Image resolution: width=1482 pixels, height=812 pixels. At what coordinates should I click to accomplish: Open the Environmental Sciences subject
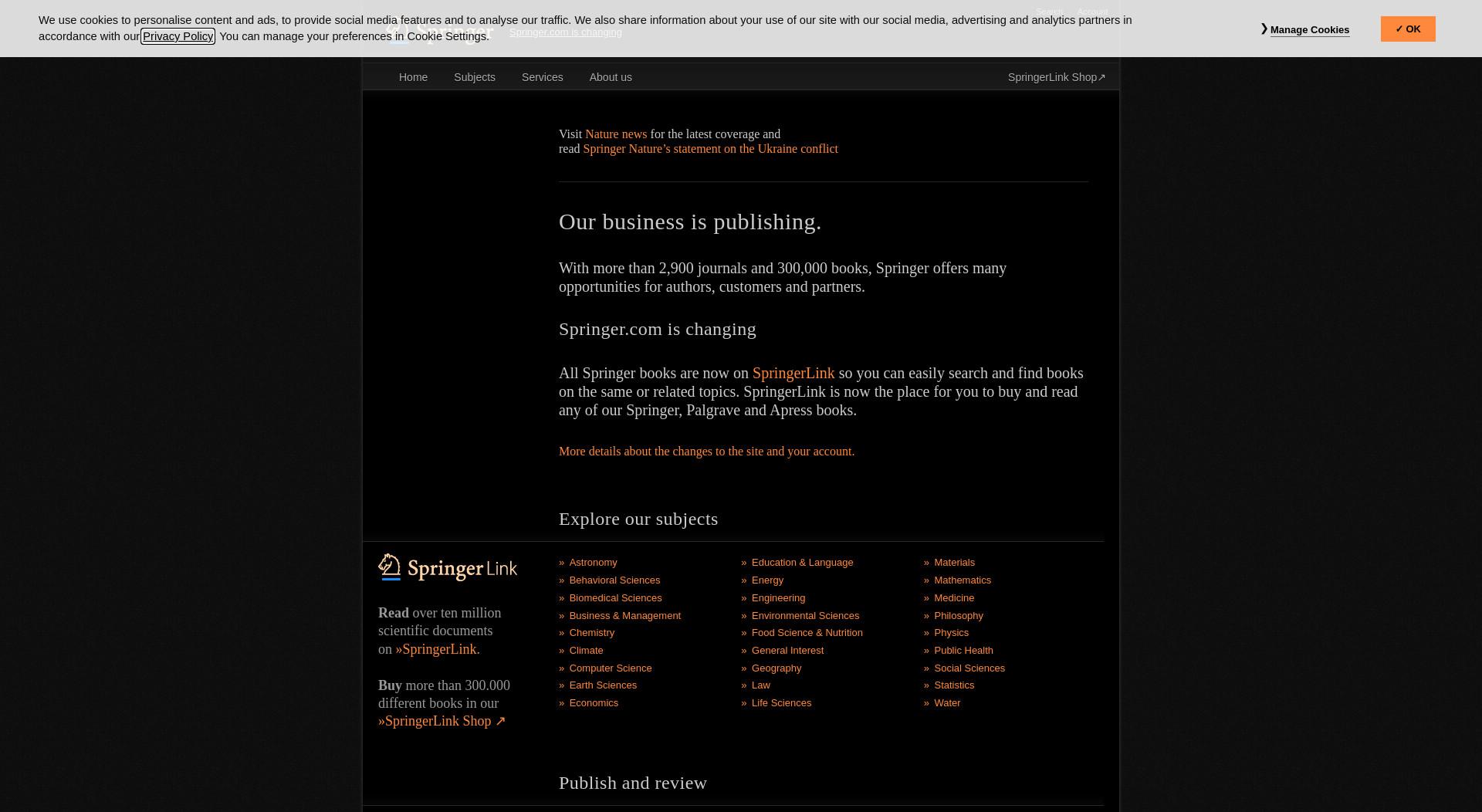(805, 616)
